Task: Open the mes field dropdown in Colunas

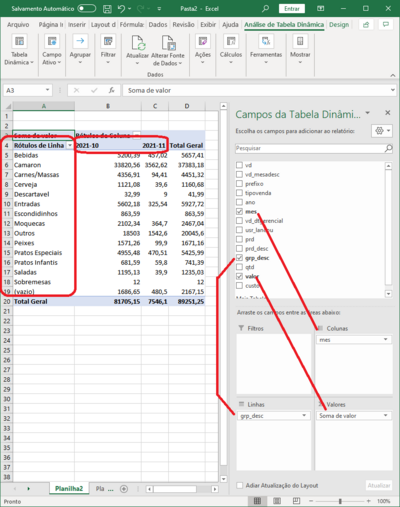Action: [386, 340]
